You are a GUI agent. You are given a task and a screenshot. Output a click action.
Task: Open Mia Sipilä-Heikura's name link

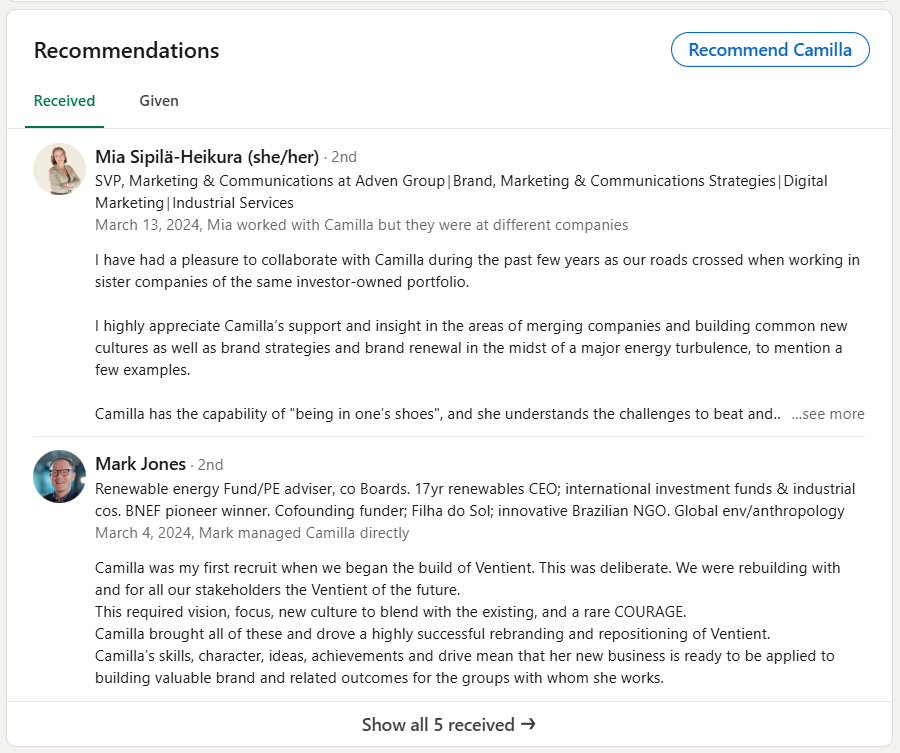207,157
